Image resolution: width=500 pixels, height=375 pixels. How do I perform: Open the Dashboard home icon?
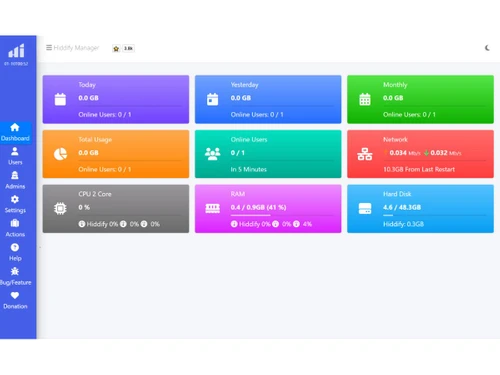(15, 127)
